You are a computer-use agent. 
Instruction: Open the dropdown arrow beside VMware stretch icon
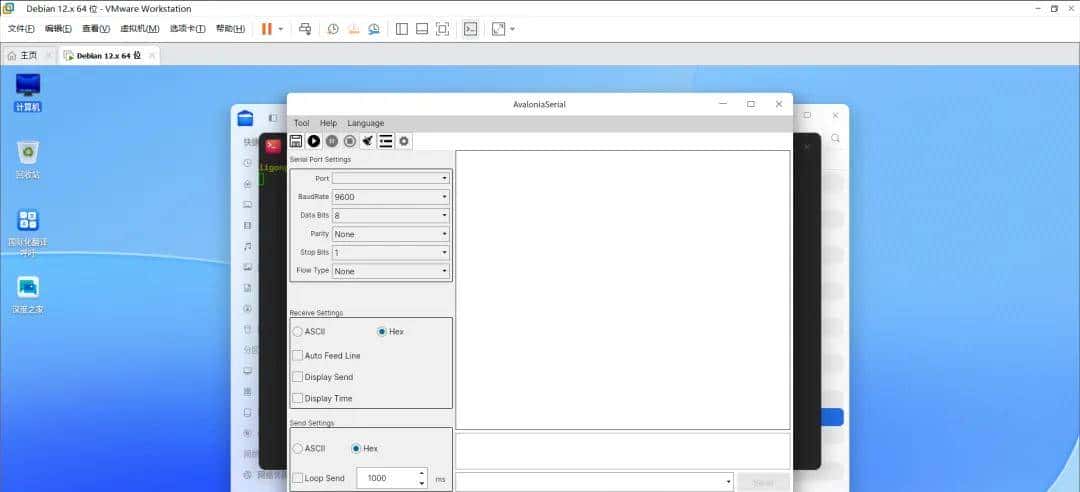(512, 29)
